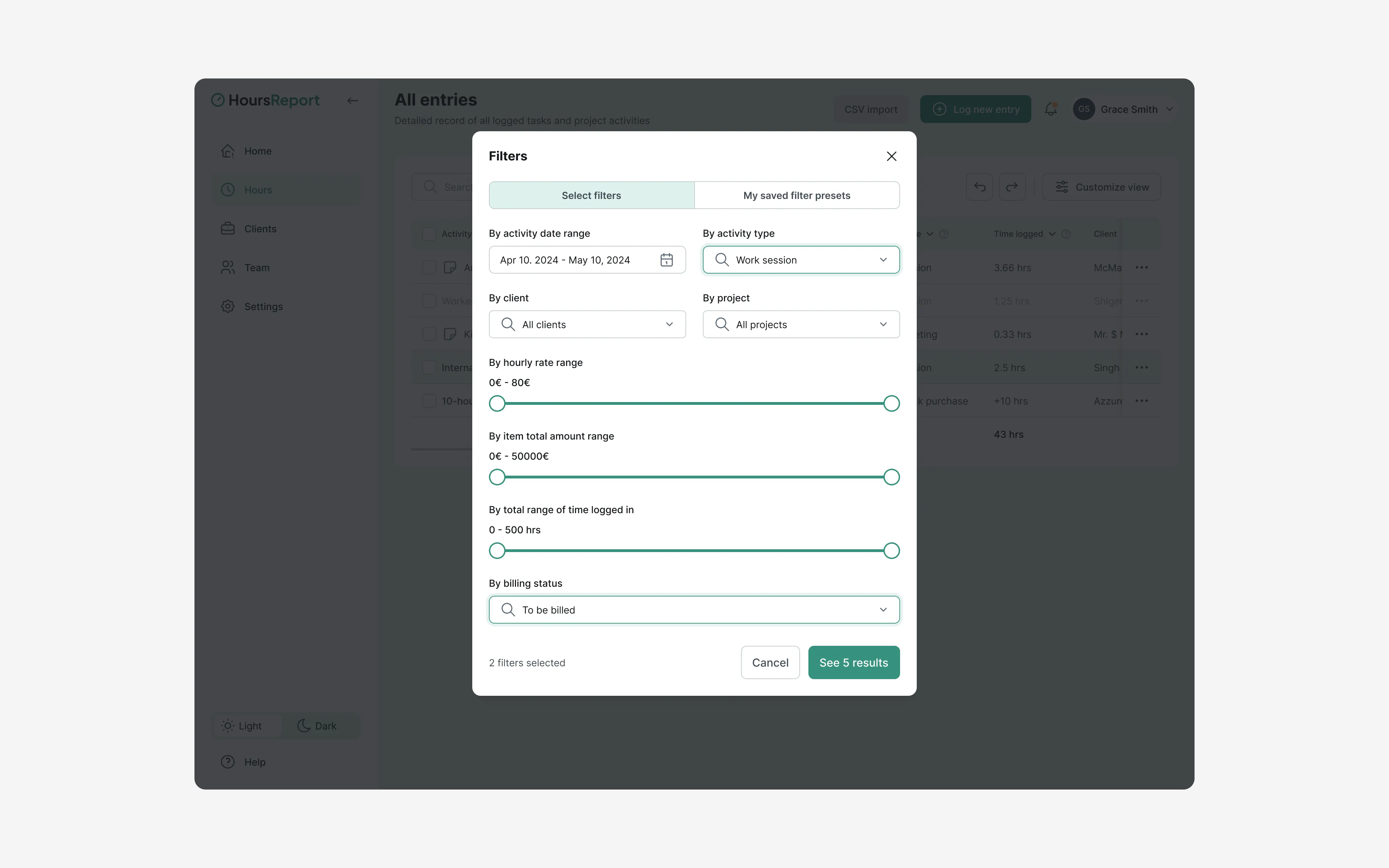Screen dimensions: 1389x868
Task: Click Cancel in Filters dialog
Action: coord(770,662)
